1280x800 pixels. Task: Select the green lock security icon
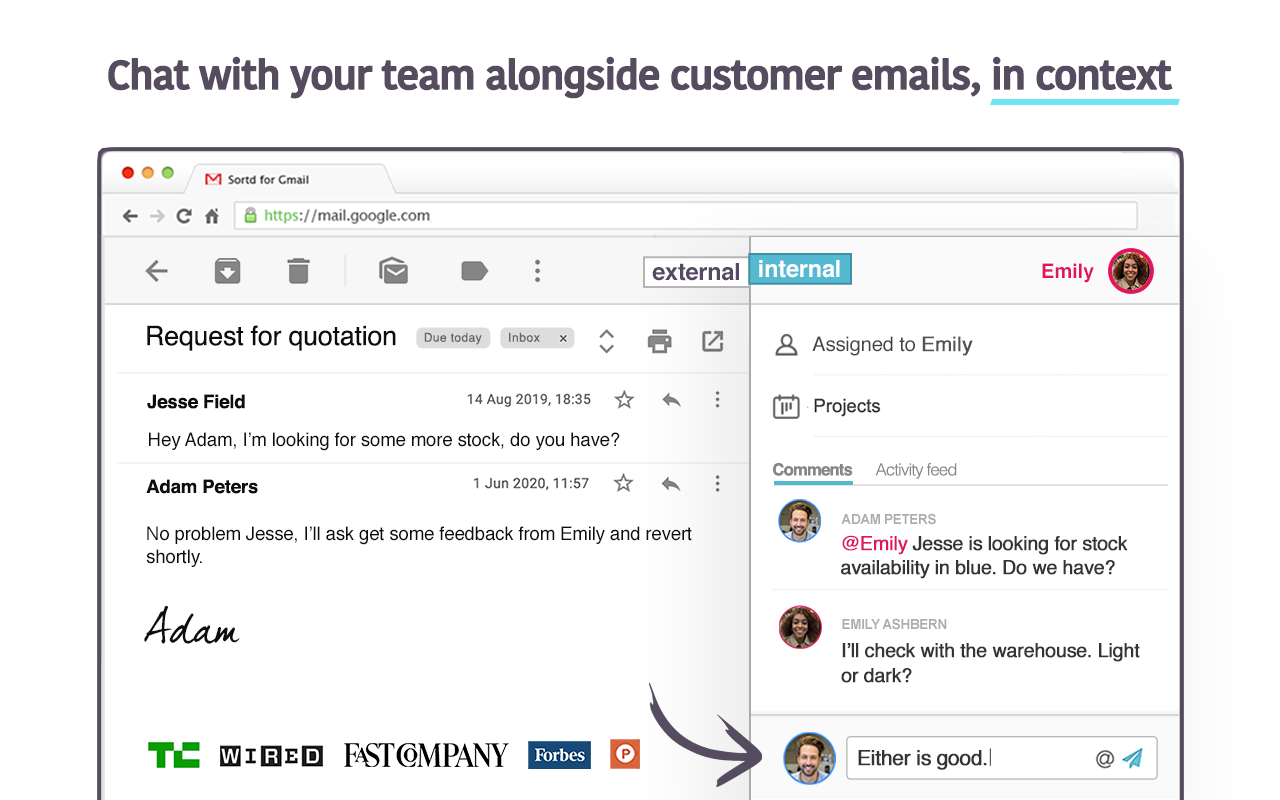click(x=249, y=215)
